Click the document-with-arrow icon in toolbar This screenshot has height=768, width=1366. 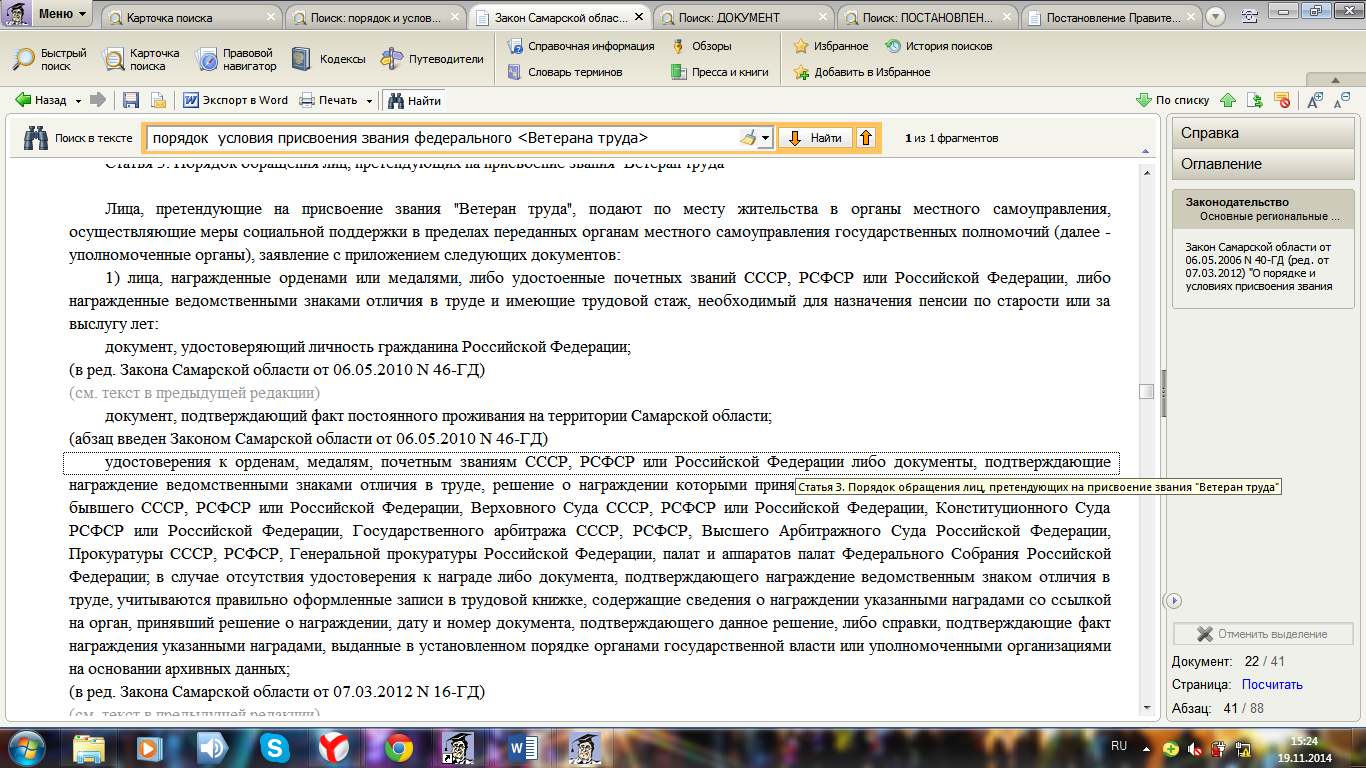click(1254, 100)
